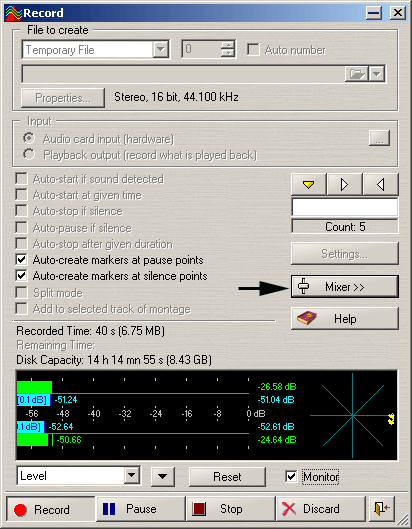Viewport: 412px width, 529px height.
Task: Click the exit door icon
Action: coord(382,509)
